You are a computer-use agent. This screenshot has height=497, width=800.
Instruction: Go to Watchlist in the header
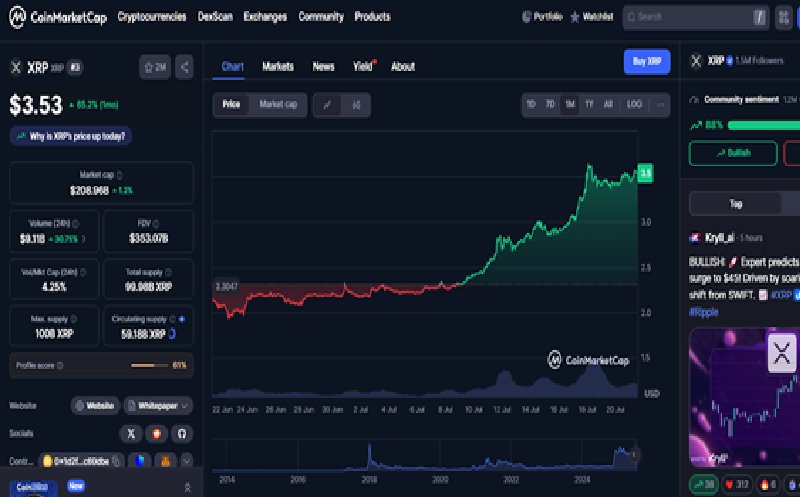click(x=591, y=17)
